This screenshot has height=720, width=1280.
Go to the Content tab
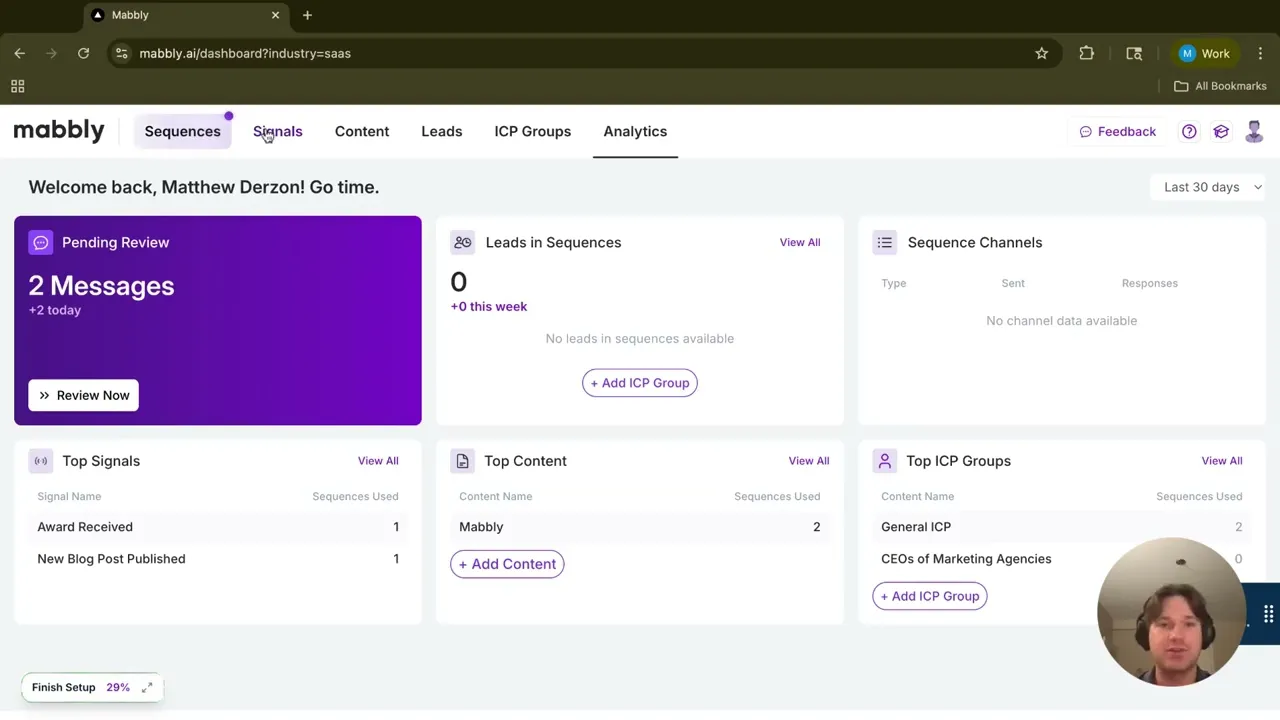362,132
